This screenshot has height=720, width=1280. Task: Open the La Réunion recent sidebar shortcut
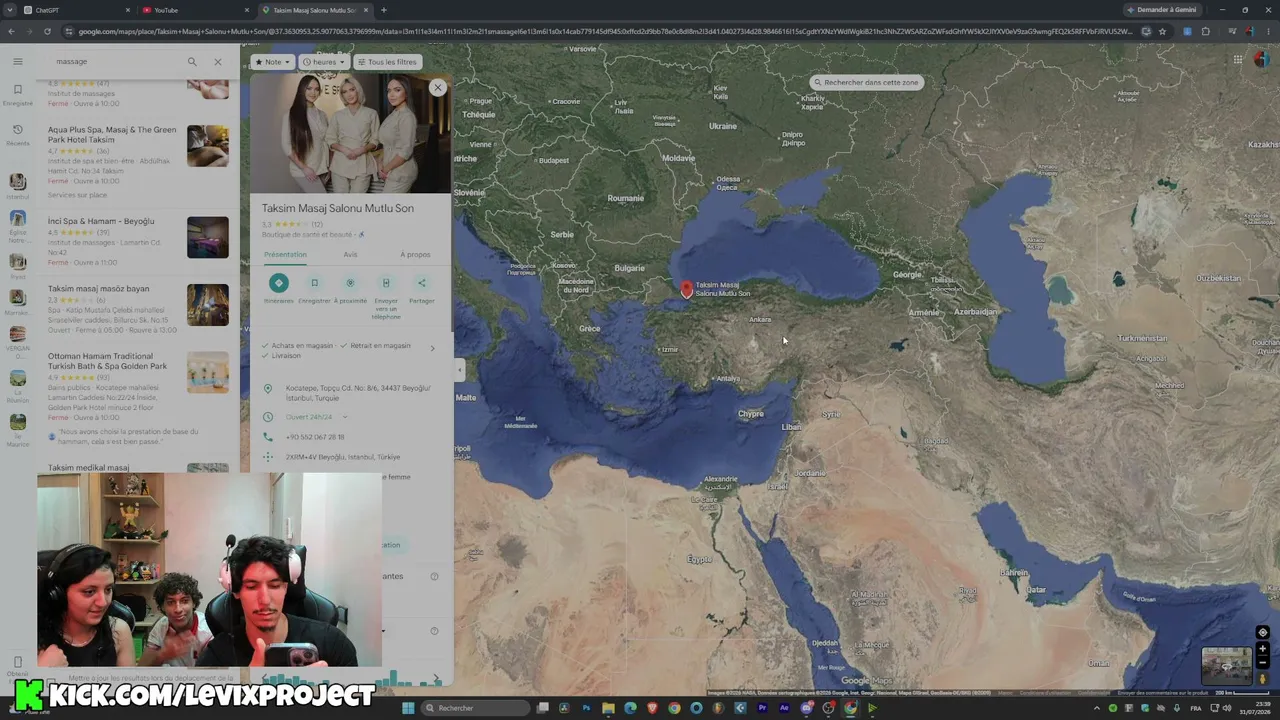17,385
